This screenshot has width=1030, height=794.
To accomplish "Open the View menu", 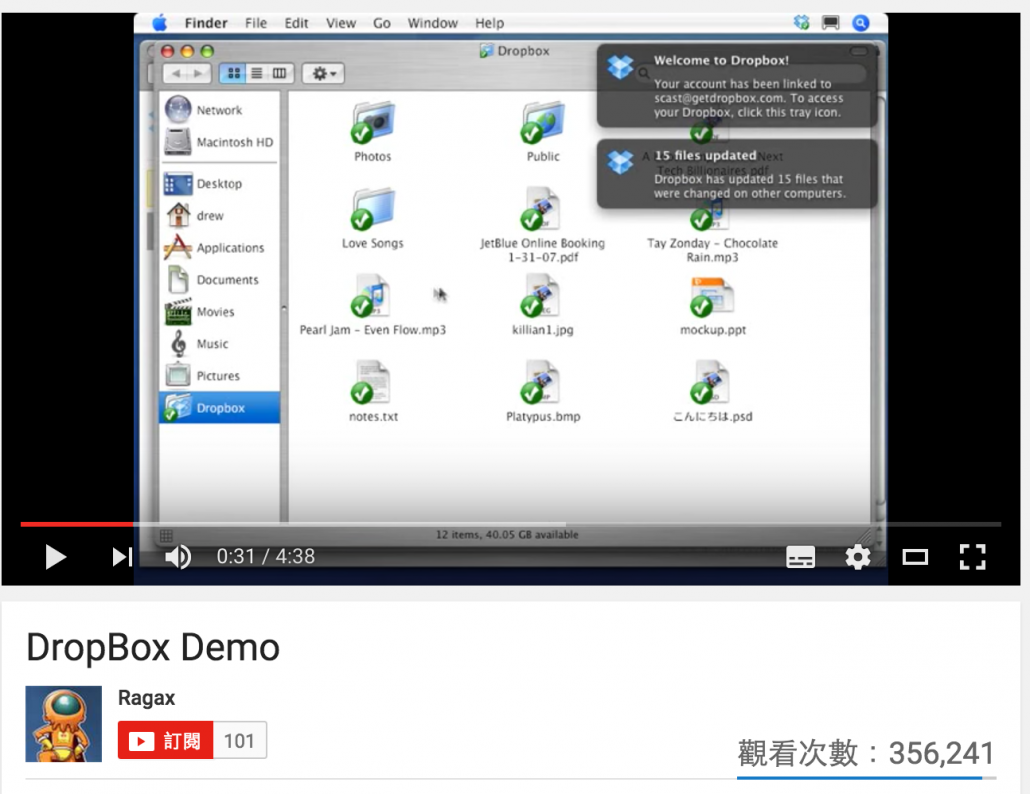I will 341,23.
